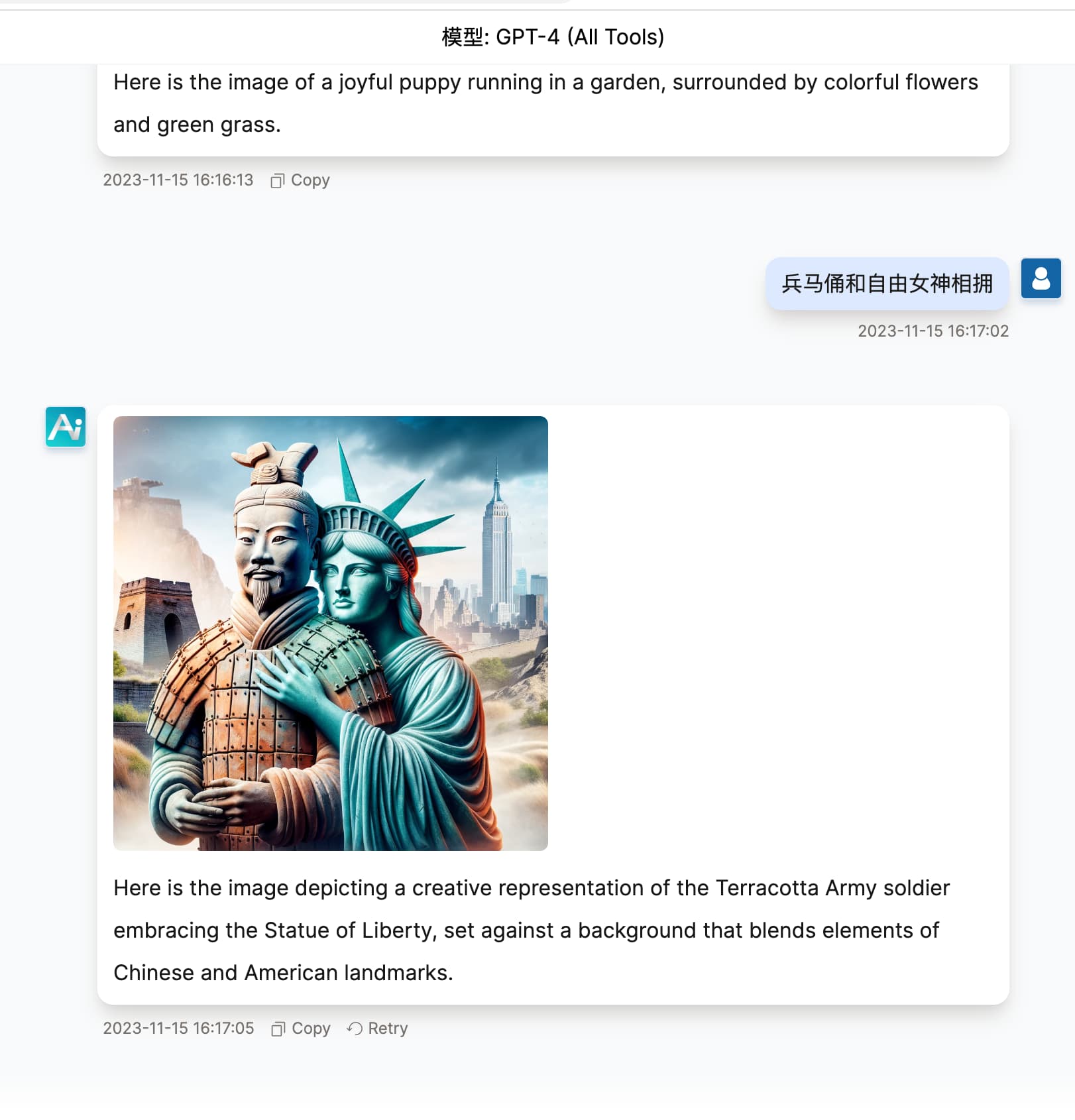Click the timestamp 2023-11-15 16:16:13
Image resolution: width=1075 pixels, height=1120 pixels.
(x=178, y=180)
